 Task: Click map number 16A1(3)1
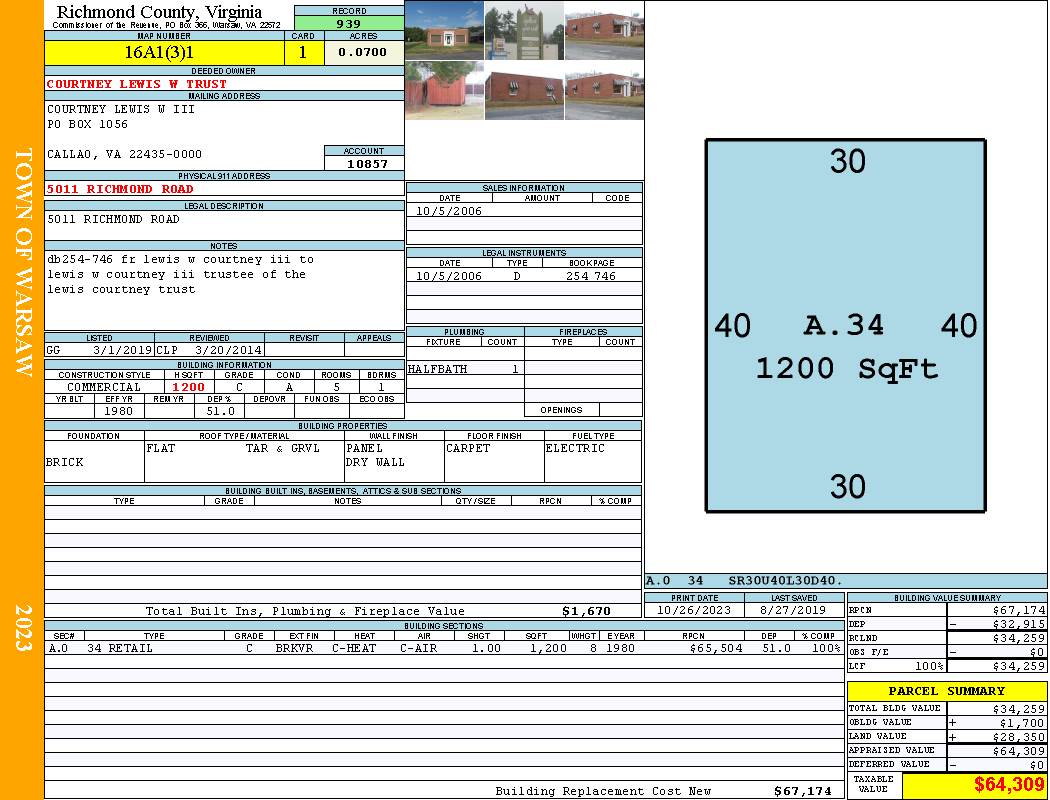[x=159, y=53]
